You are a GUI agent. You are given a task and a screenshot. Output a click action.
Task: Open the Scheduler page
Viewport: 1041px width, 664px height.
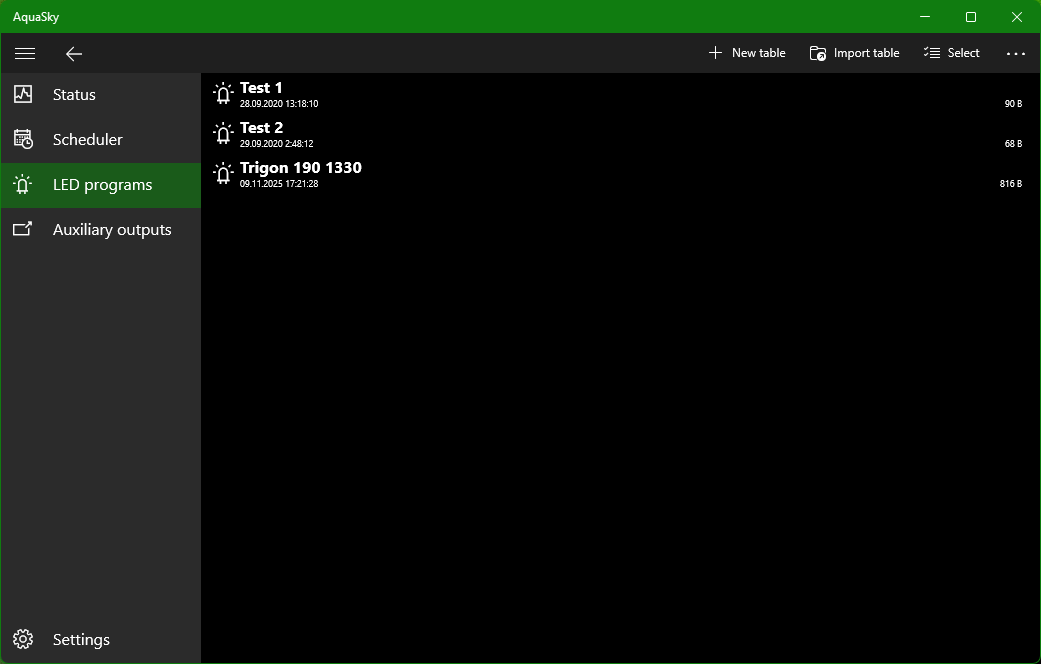pos(88,139)
